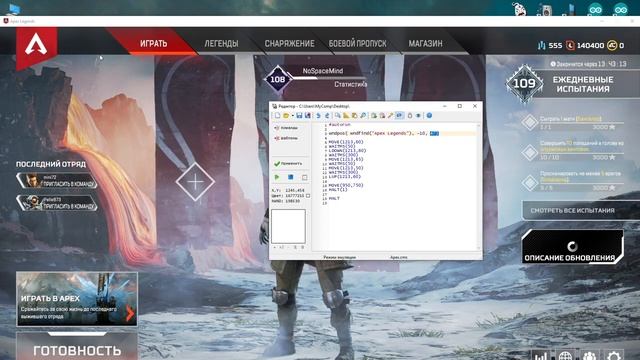640x360 pixels.
Task: Select the third daily challenge with 3/5 progress
Action: pyautogui.click(x=573, y=181)
